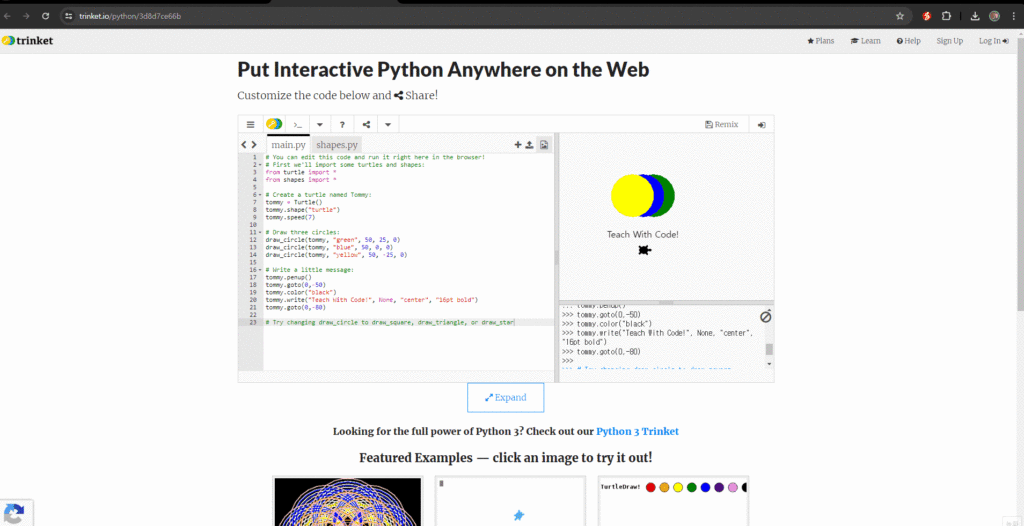Click the red extension icon in toolbar
This screenshot has height=526, width=1024.
pos(926,16)
